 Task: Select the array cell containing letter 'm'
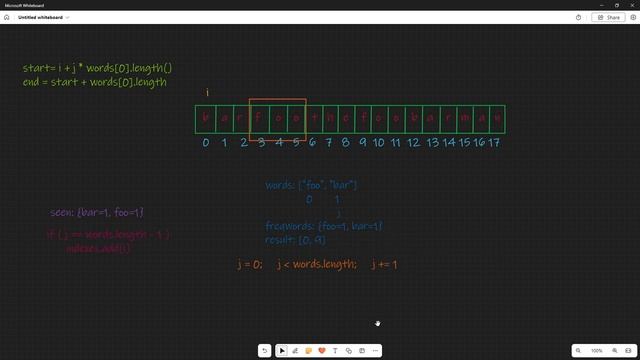coord(465,119)
